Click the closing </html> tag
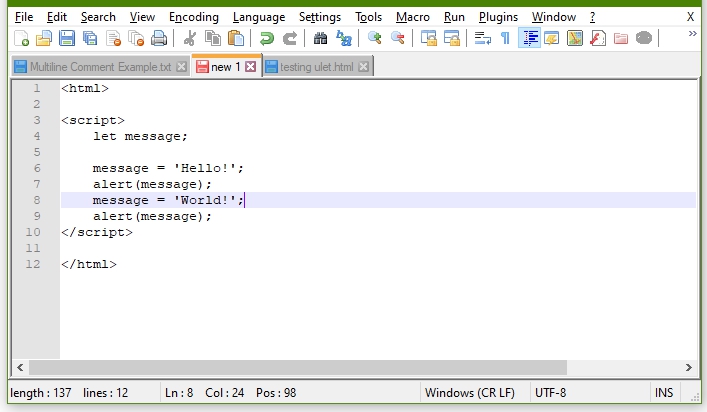The width and height of the screenshot is (707, 412). pos(89,264)
